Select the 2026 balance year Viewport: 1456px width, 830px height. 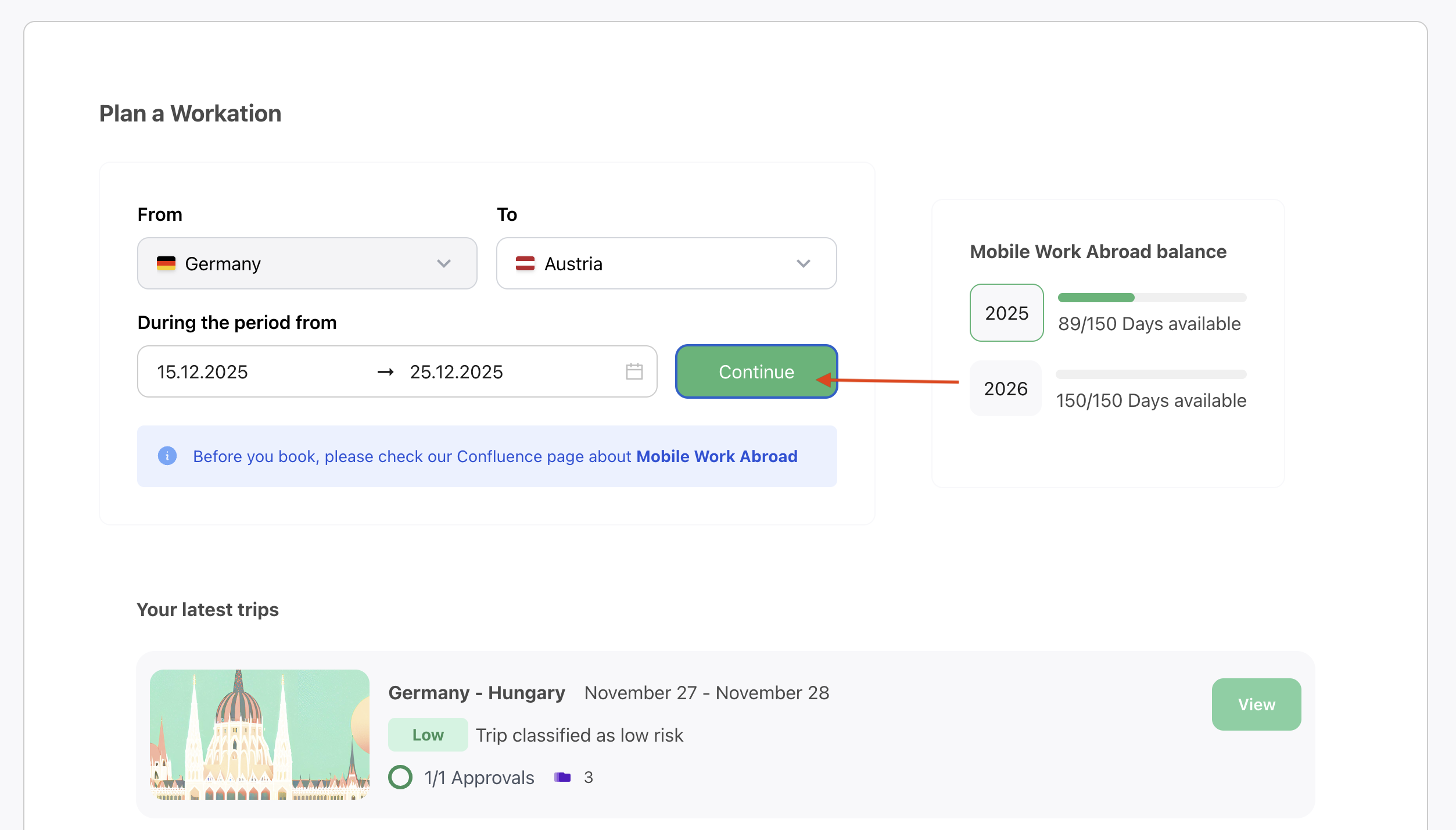click(x=1005, y=388)
